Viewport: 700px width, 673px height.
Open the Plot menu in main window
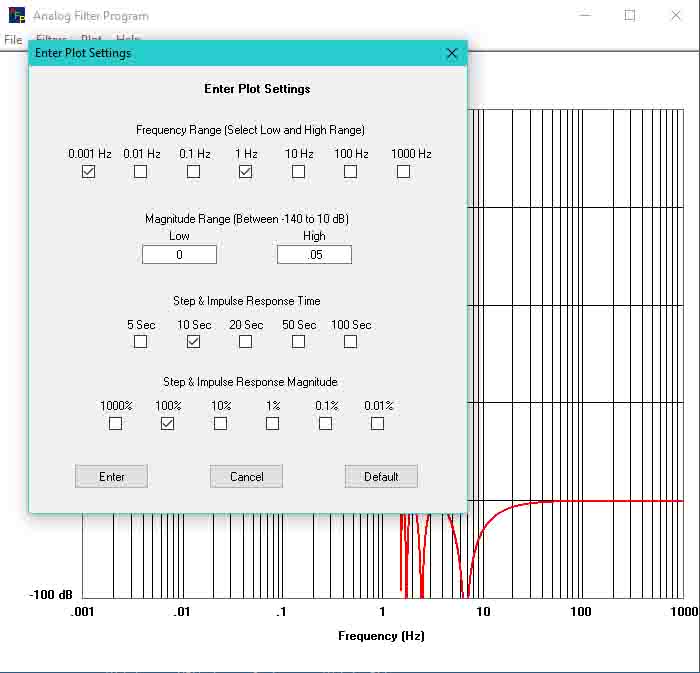[x=92, y=37]
